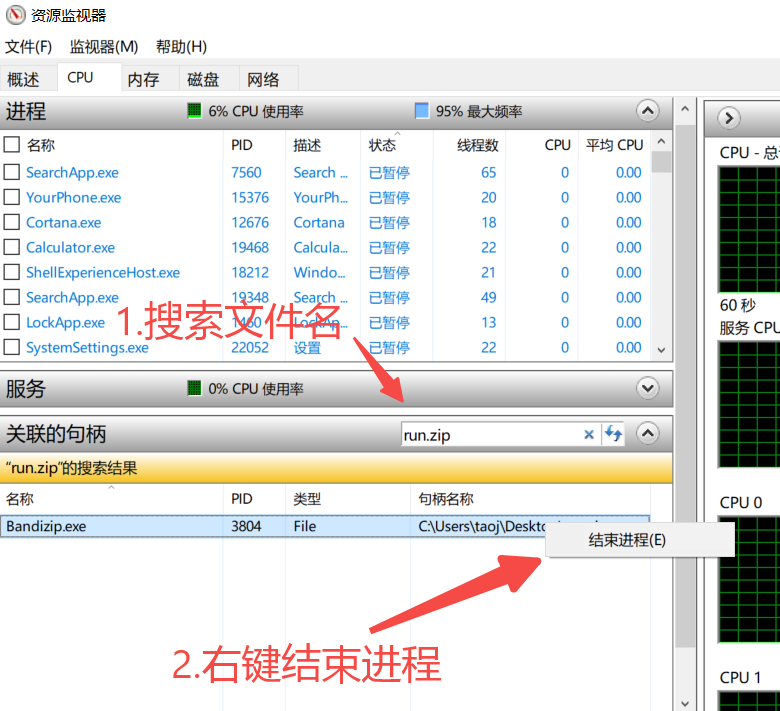
Task: Clear the run.zip search with the X icon
Action: point(589,434)
